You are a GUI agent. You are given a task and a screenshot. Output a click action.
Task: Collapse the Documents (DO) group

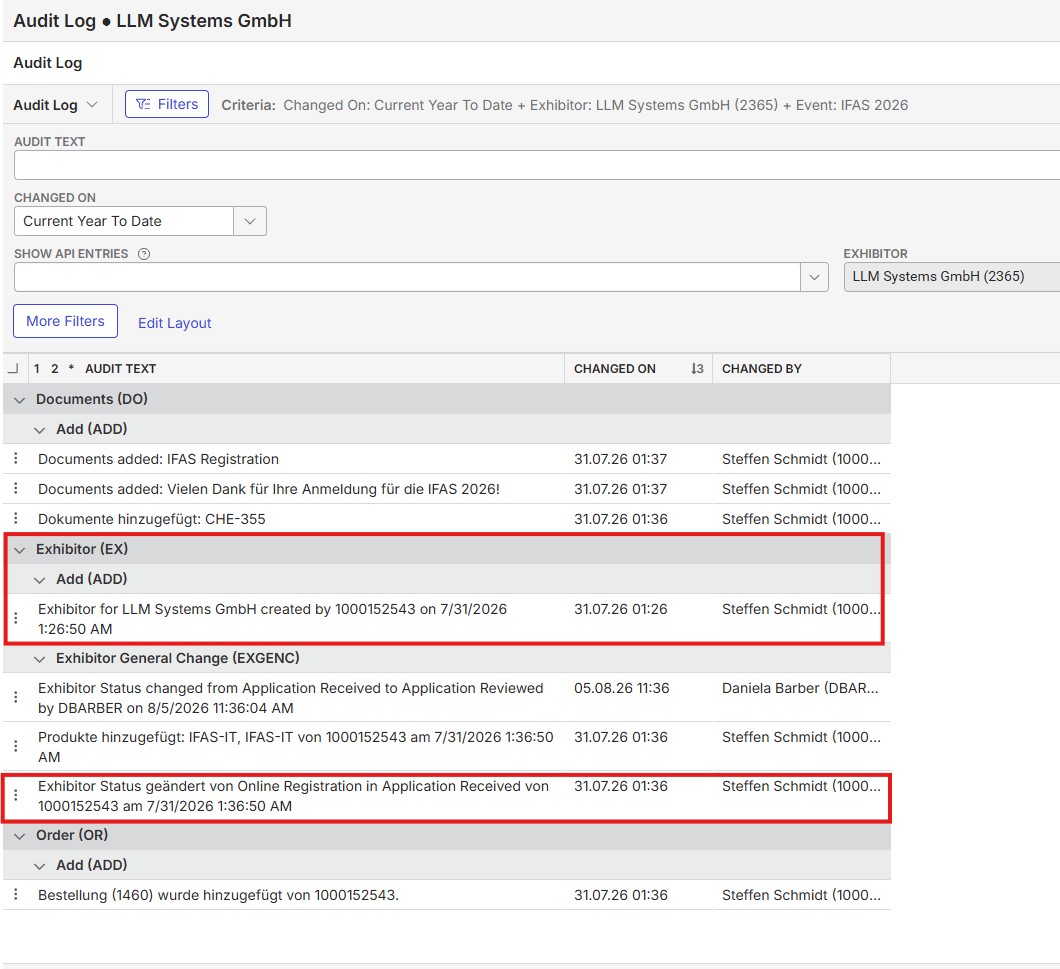(x=20, y=400)
